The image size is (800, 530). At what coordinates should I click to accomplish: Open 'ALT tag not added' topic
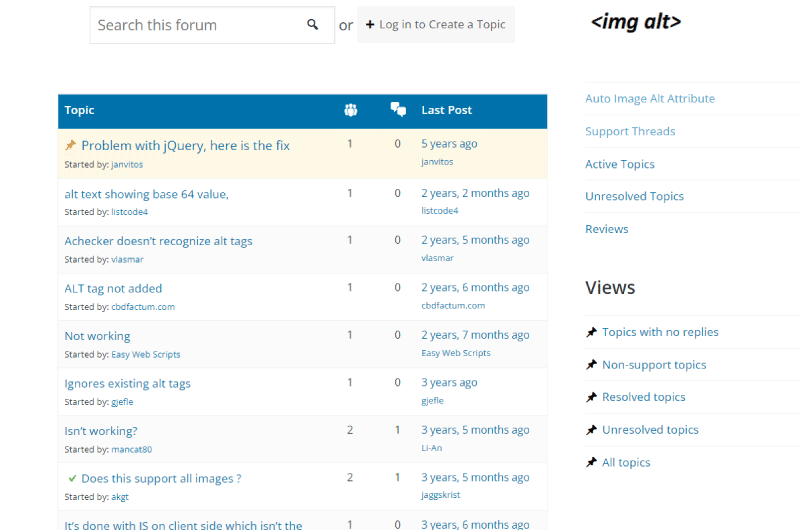point(113,288)
